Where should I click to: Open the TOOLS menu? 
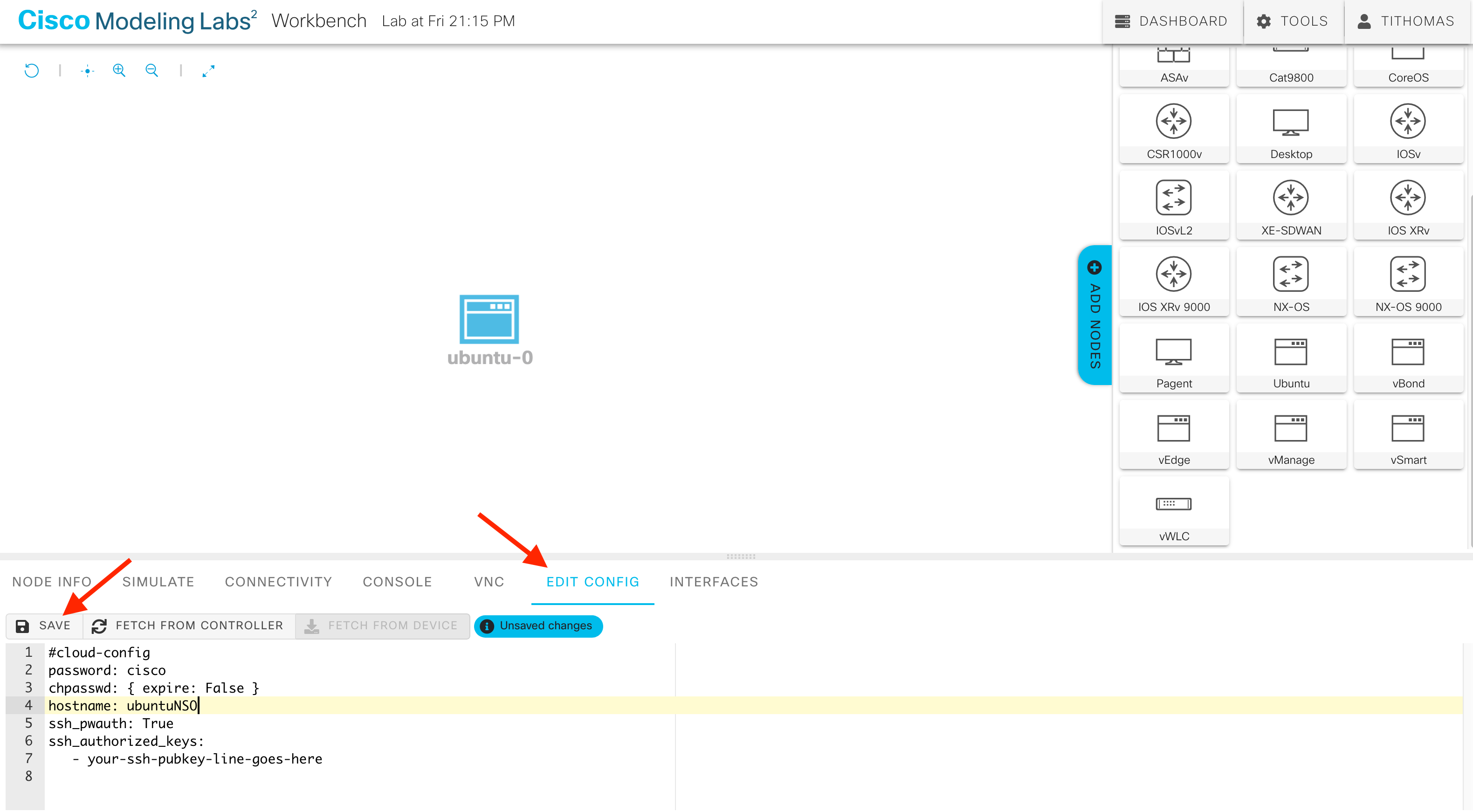1292,21
